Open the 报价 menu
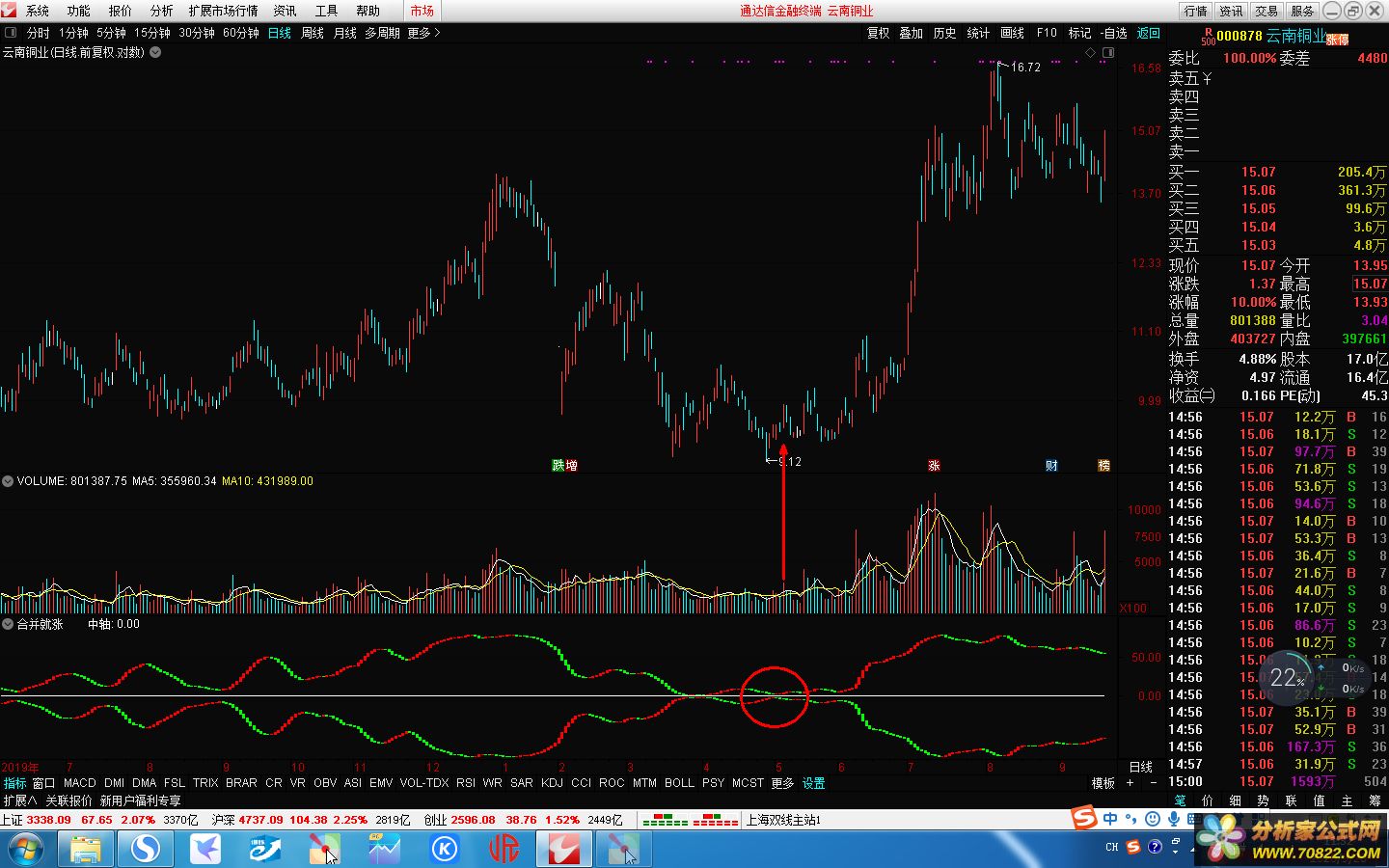This screenshot has height=868, width=1389. [x=120, y=11]
